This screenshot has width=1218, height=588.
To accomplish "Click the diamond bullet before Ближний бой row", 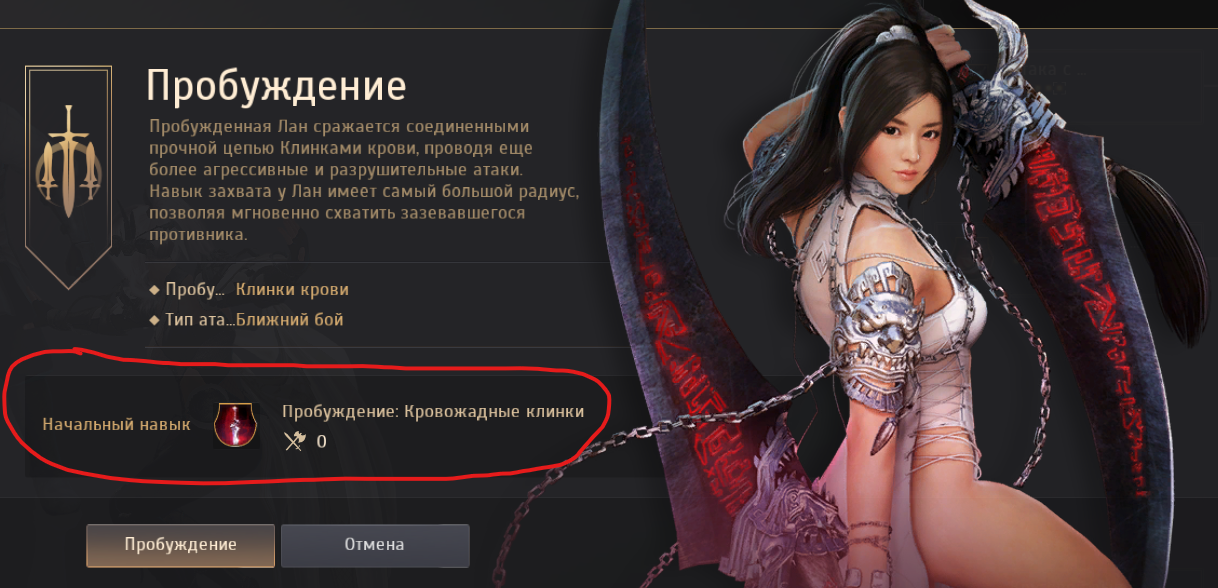I will [x=154, y=320].
